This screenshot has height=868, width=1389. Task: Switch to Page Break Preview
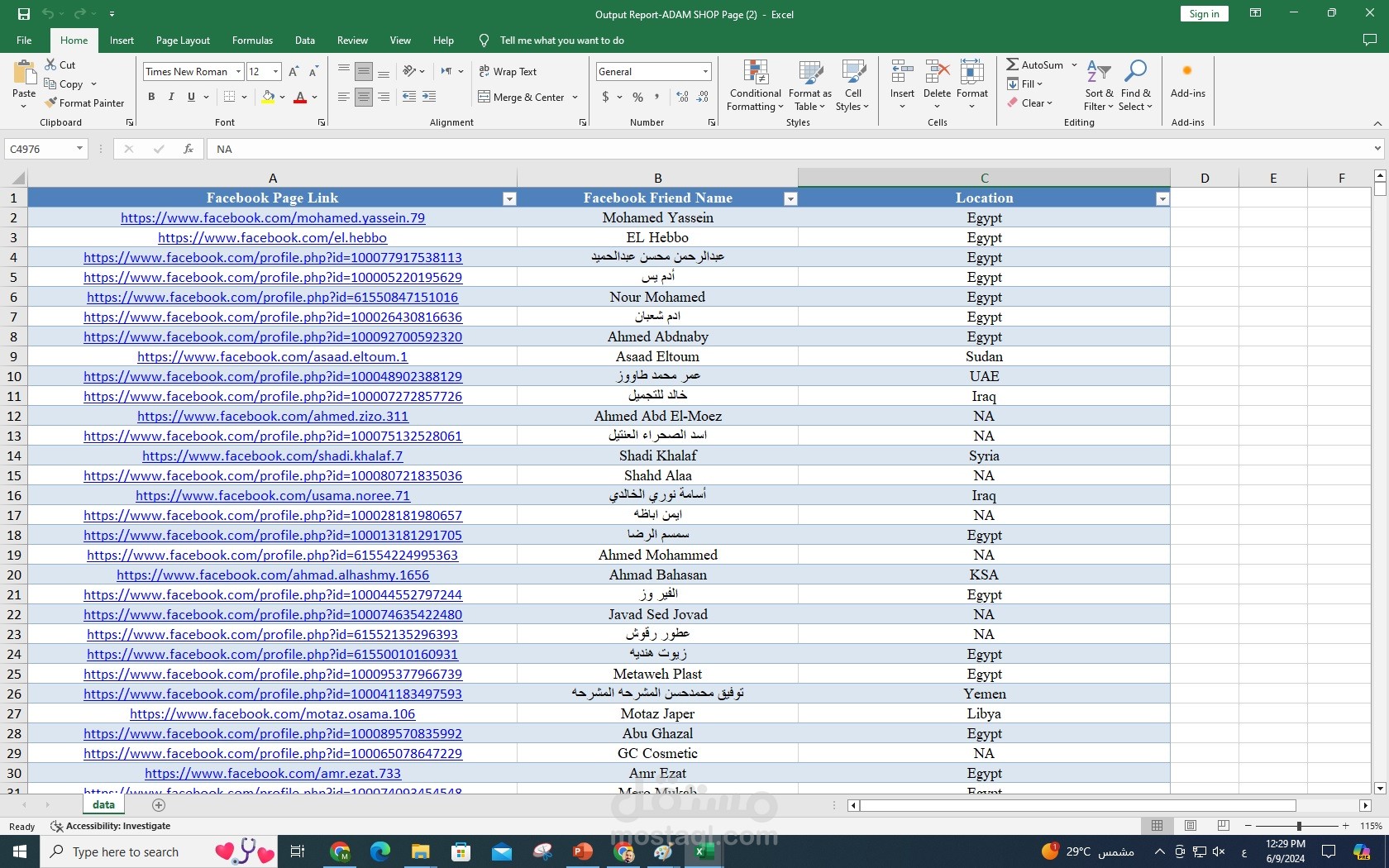click(x=1224, y=826)
